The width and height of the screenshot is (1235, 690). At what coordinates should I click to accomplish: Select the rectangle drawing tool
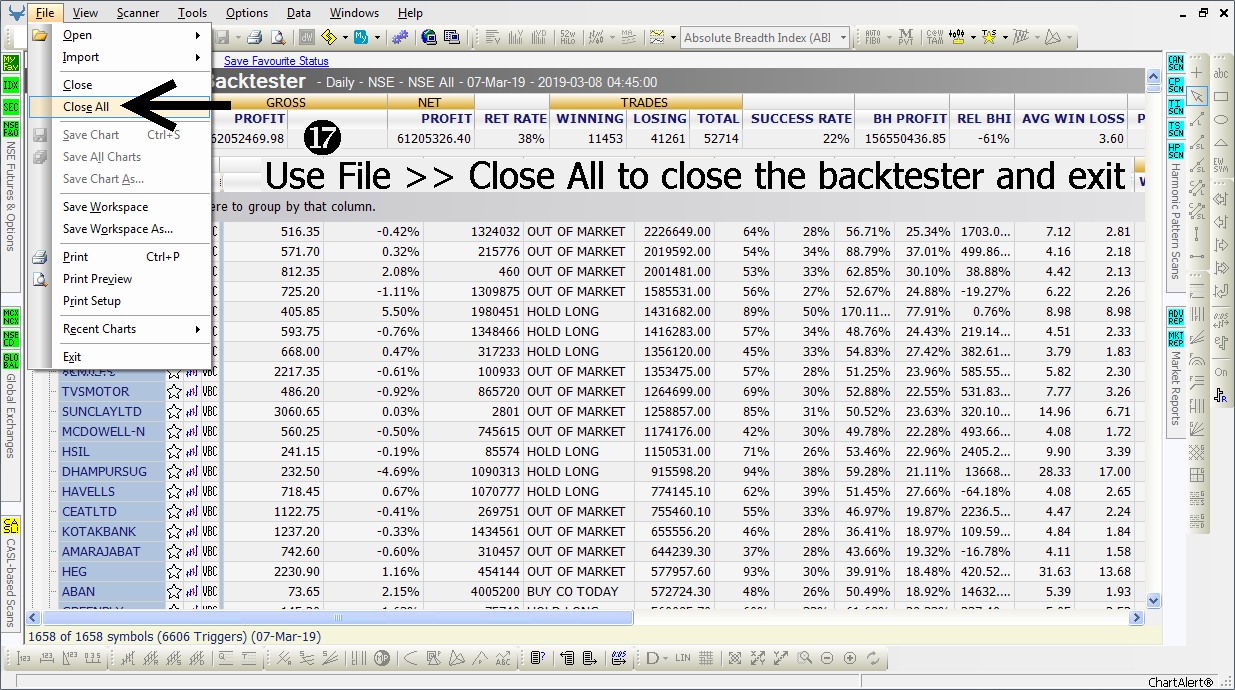pyautogui.click(x=1221, y=96)
